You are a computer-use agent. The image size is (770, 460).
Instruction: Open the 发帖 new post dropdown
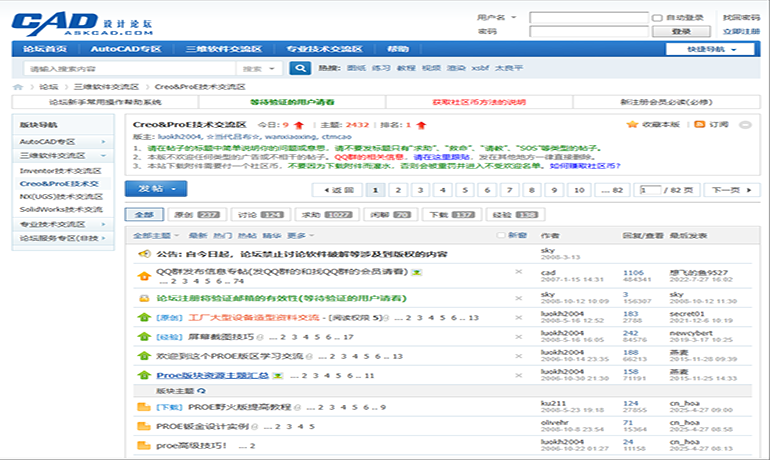(155, 188)
